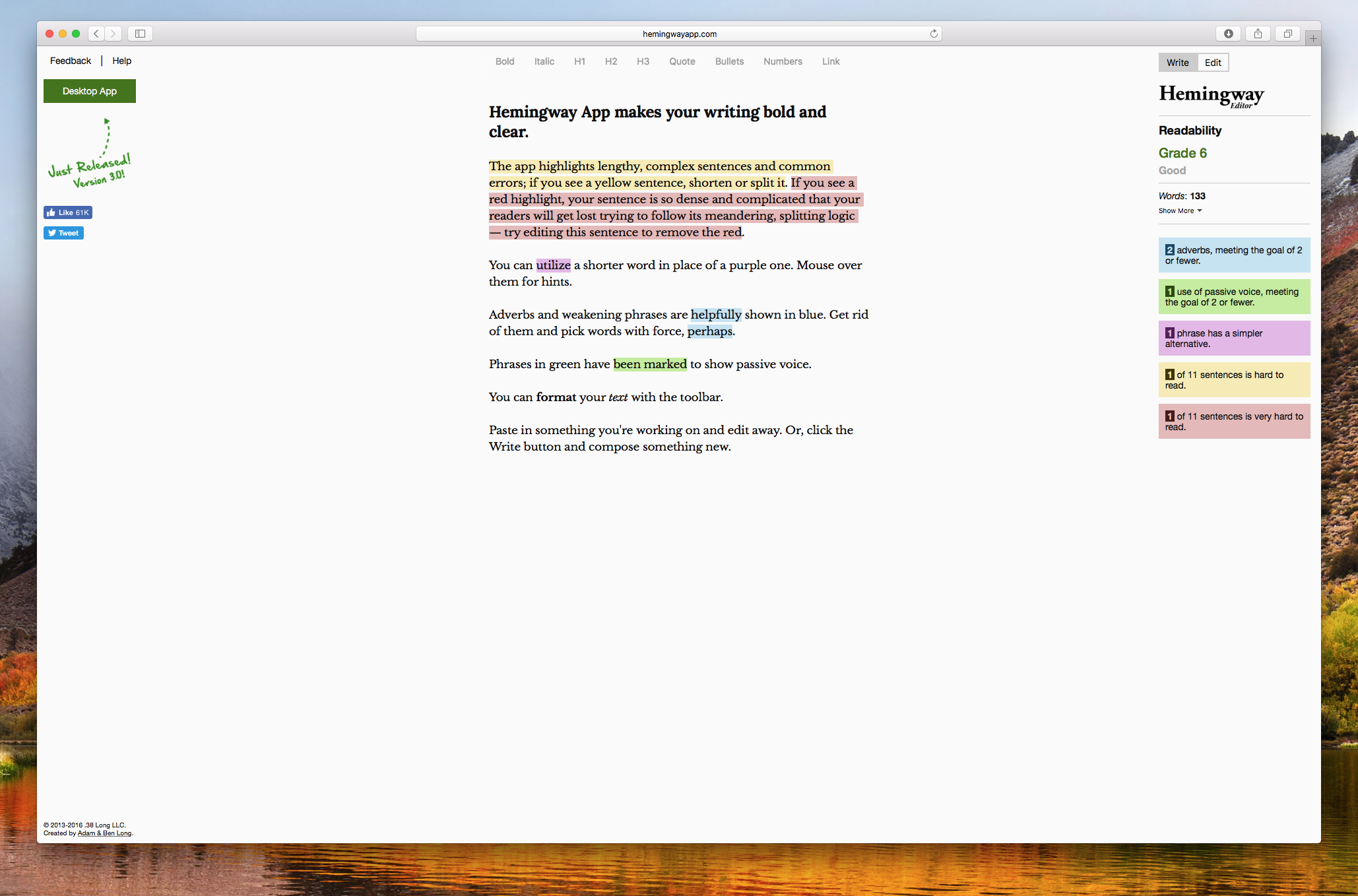Toggle Safari's sidebar icon
1358x896 pixels.
[140, 34]
